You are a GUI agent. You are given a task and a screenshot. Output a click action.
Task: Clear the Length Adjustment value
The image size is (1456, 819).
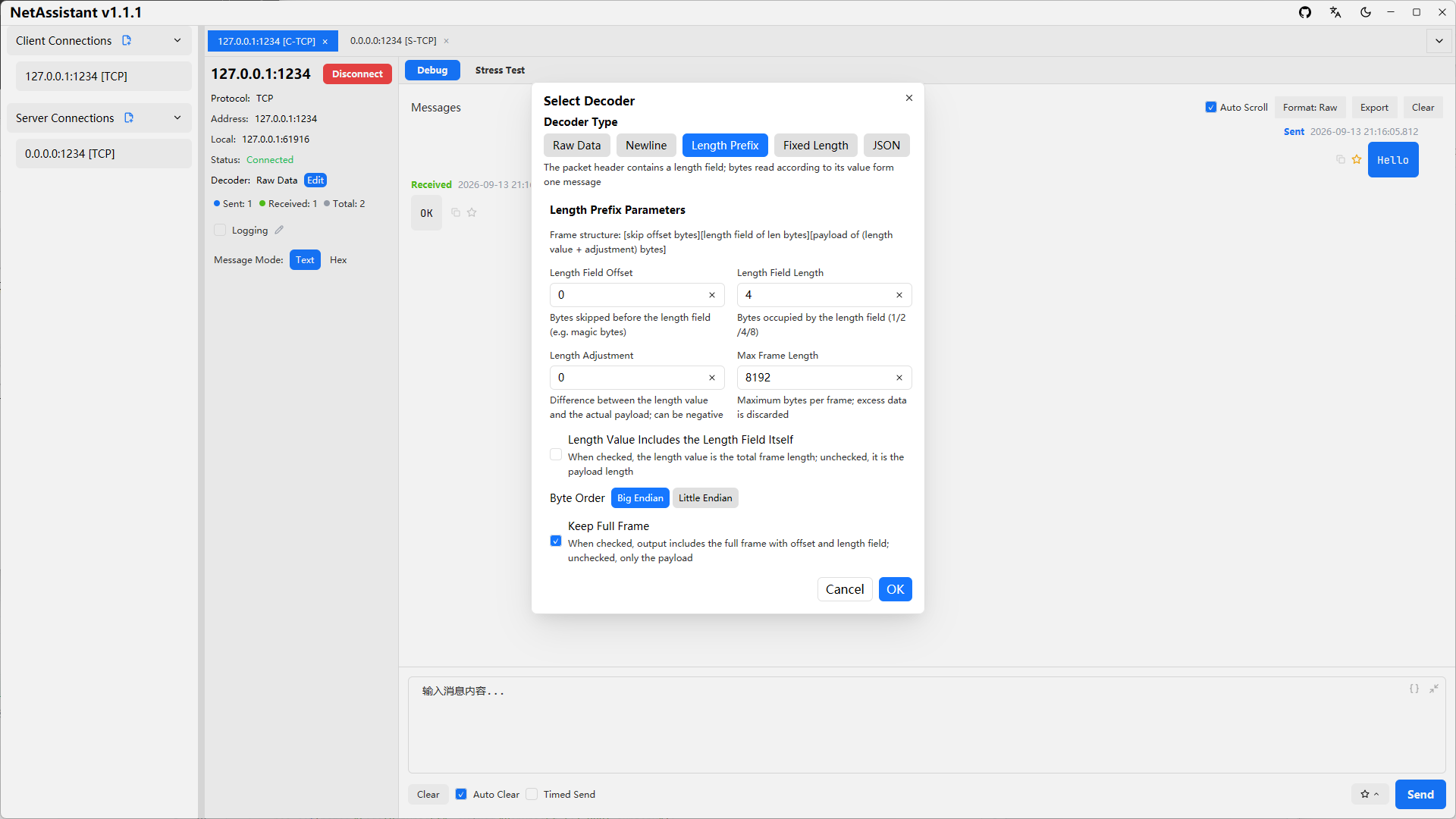(x=712, y=378)
